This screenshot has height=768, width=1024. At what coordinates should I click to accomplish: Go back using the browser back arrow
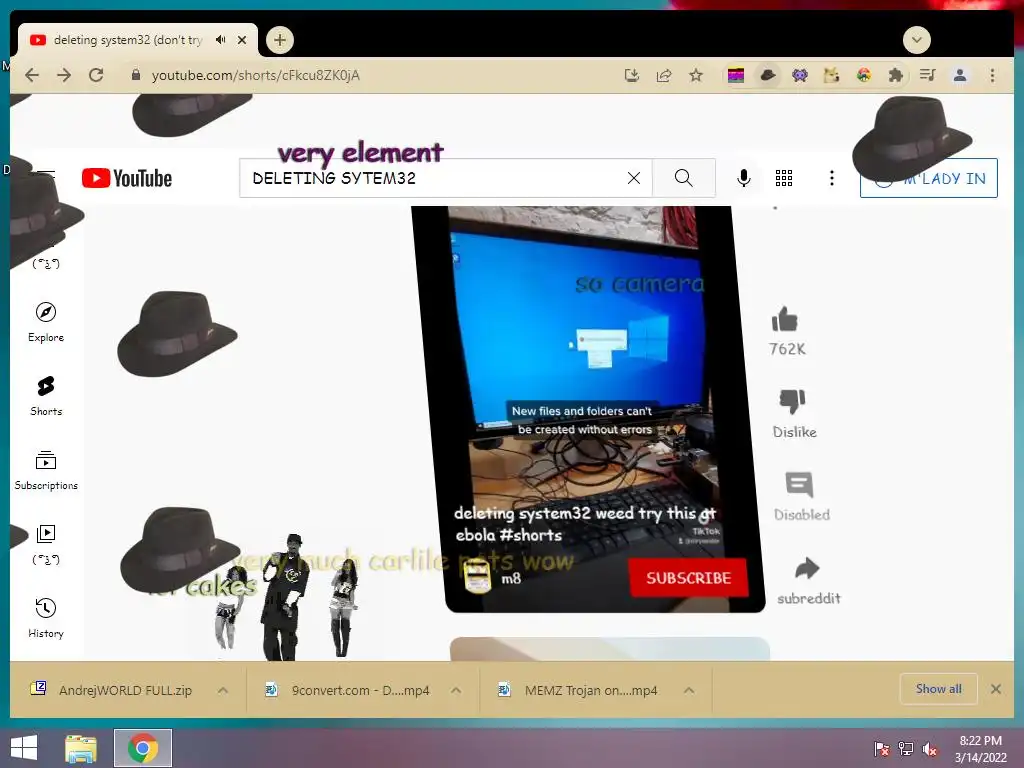(31, 75)
